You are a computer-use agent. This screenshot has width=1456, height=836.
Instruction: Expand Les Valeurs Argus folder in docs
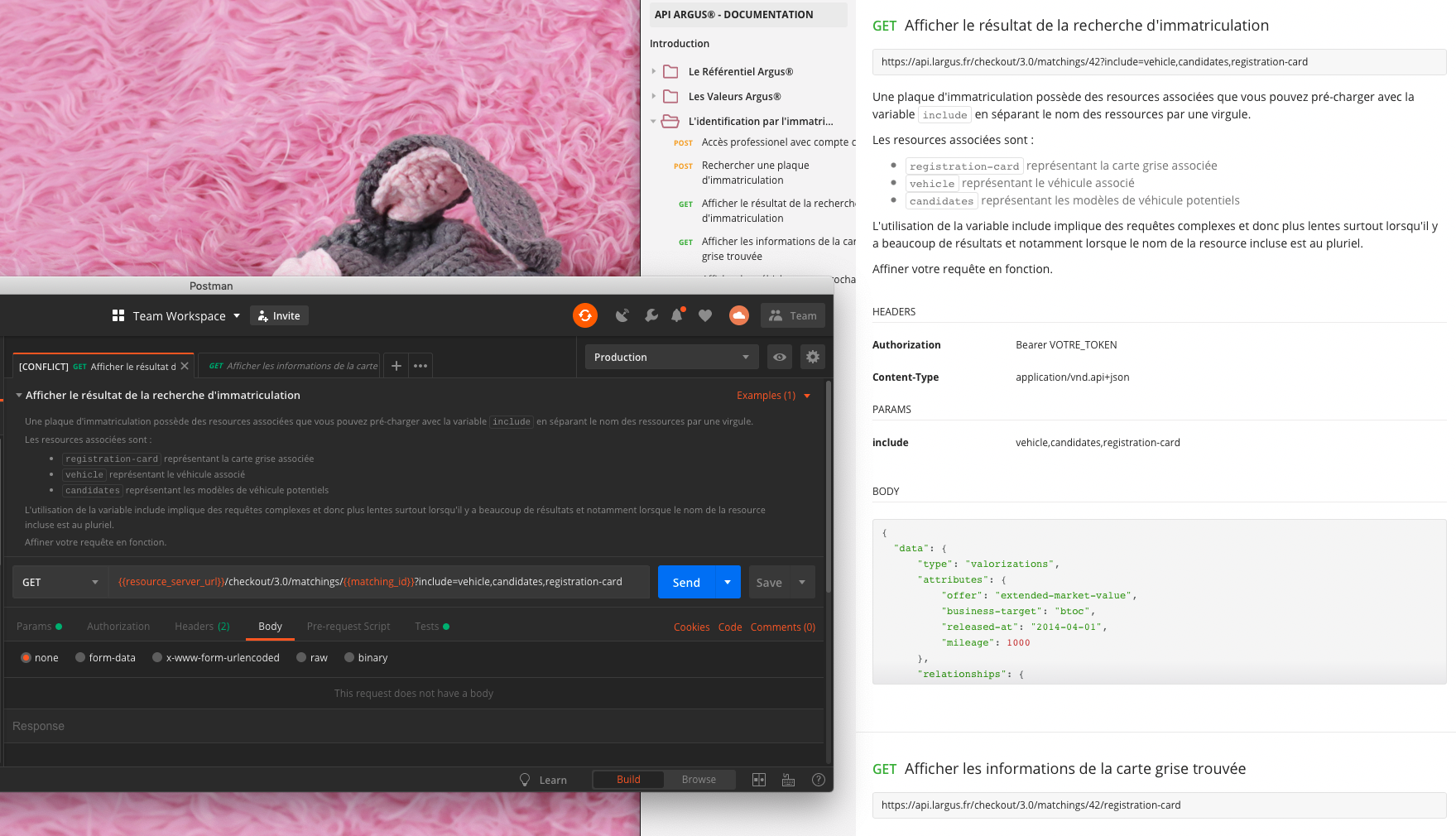654,96
